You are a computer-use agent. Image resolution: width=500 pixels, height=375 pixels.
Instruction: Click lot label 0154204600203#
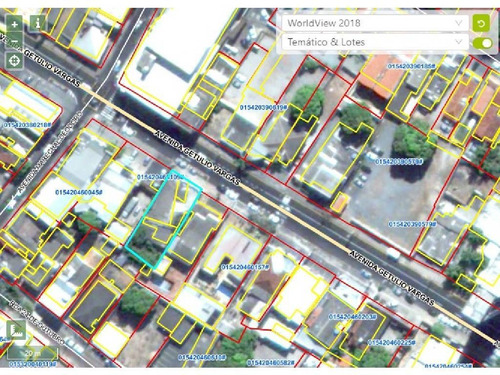[353, 316]
